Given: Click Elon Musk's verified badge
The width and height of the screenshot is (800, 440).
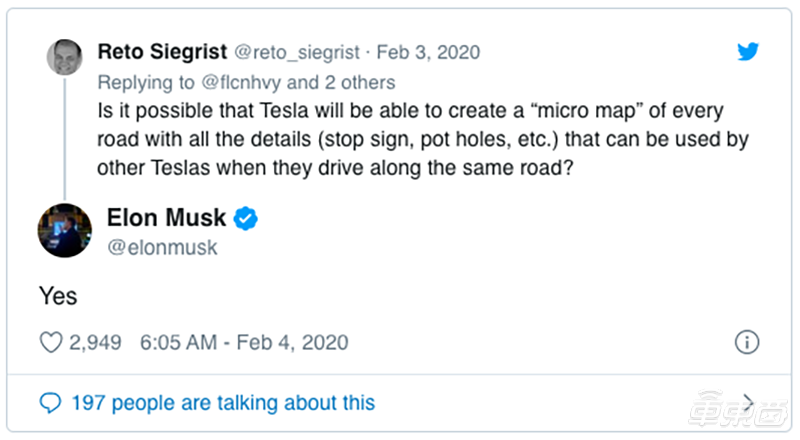Looking at the screenshot, I should coord(245,217).
